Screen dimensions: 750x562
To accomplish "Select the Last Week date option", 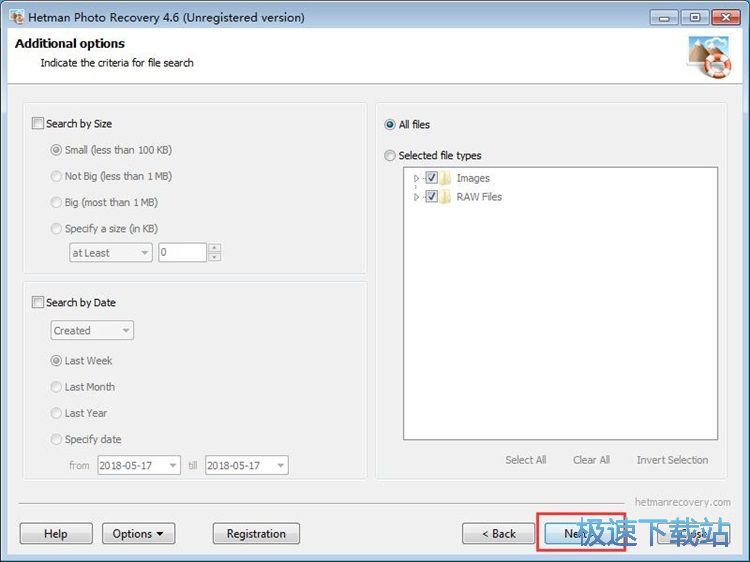I will pyautogui.click(x=56, y=361).
